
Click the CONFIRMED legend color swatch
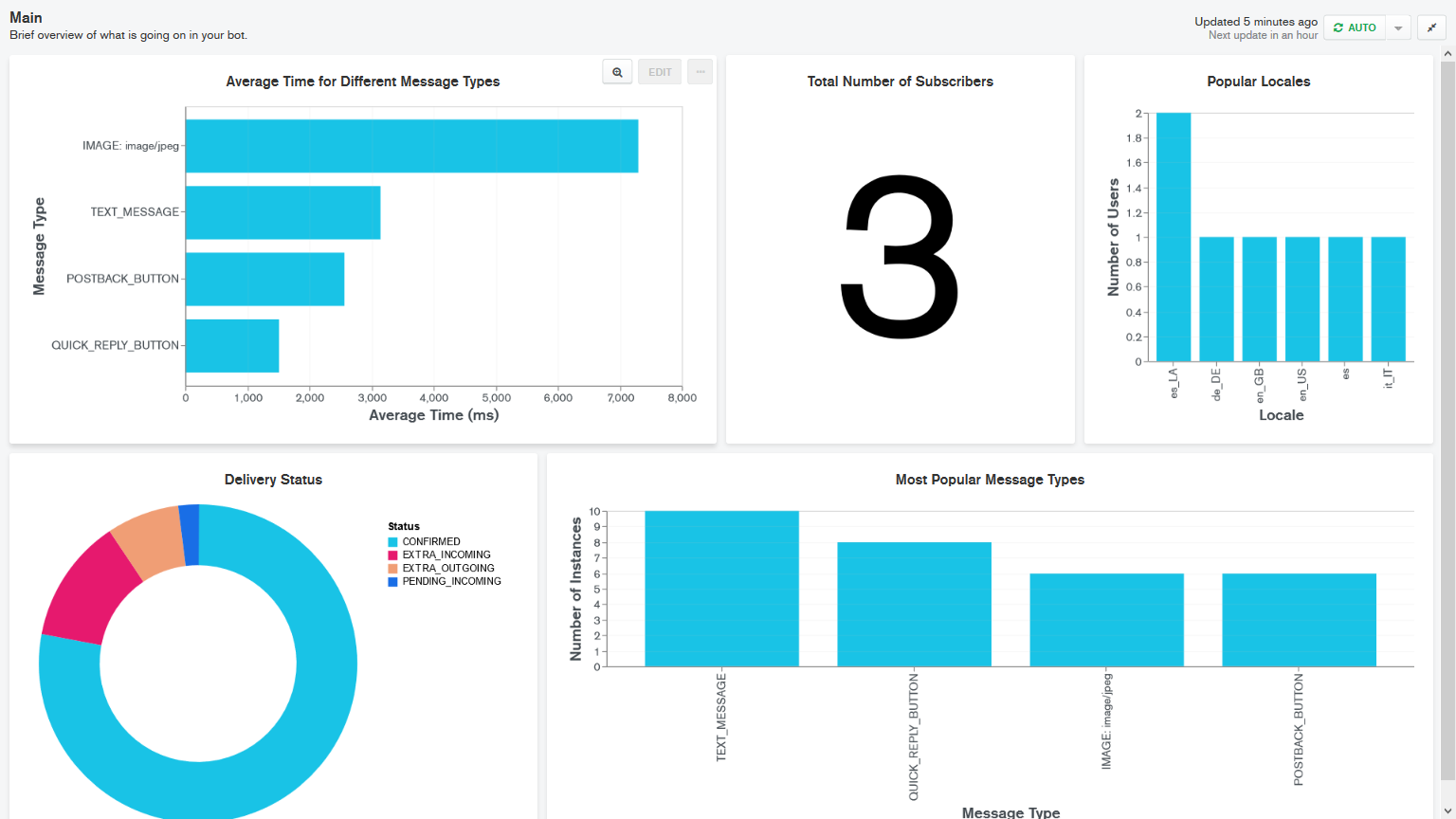[392, 542]
